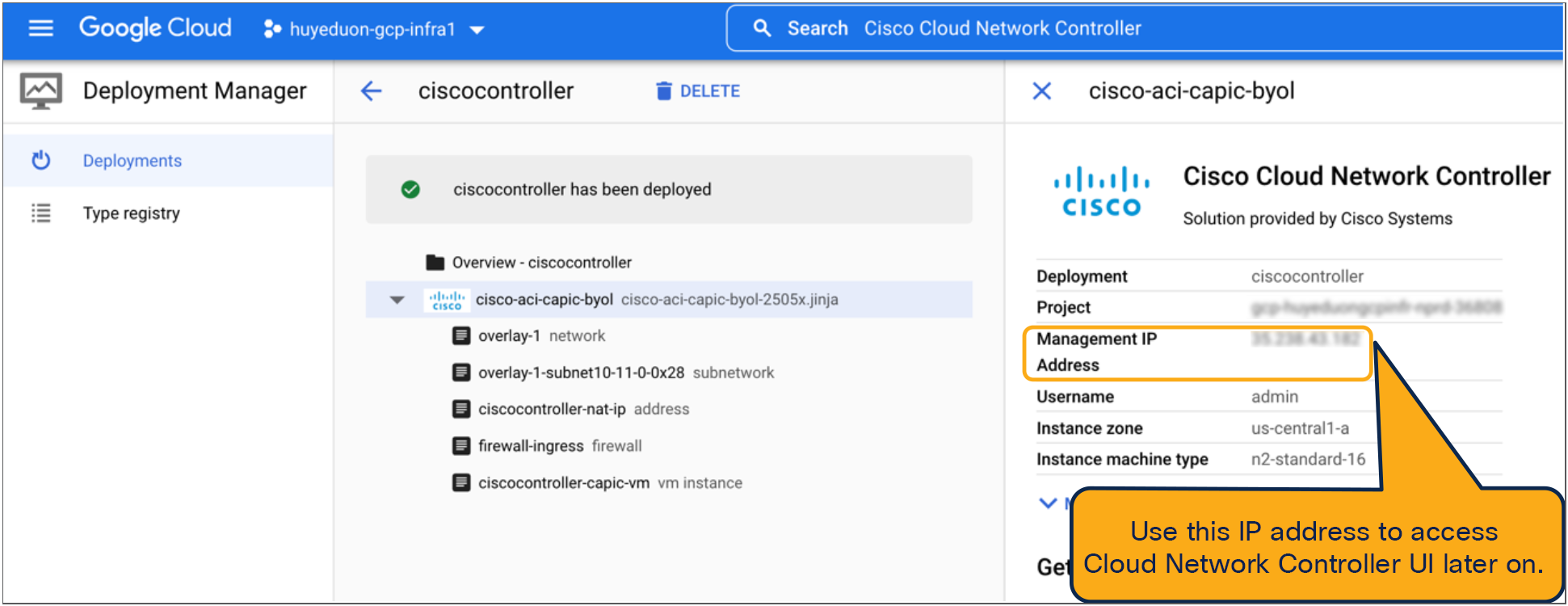Click the icon beside ciscocontroller-capic-vm

[x=461, y=483]
